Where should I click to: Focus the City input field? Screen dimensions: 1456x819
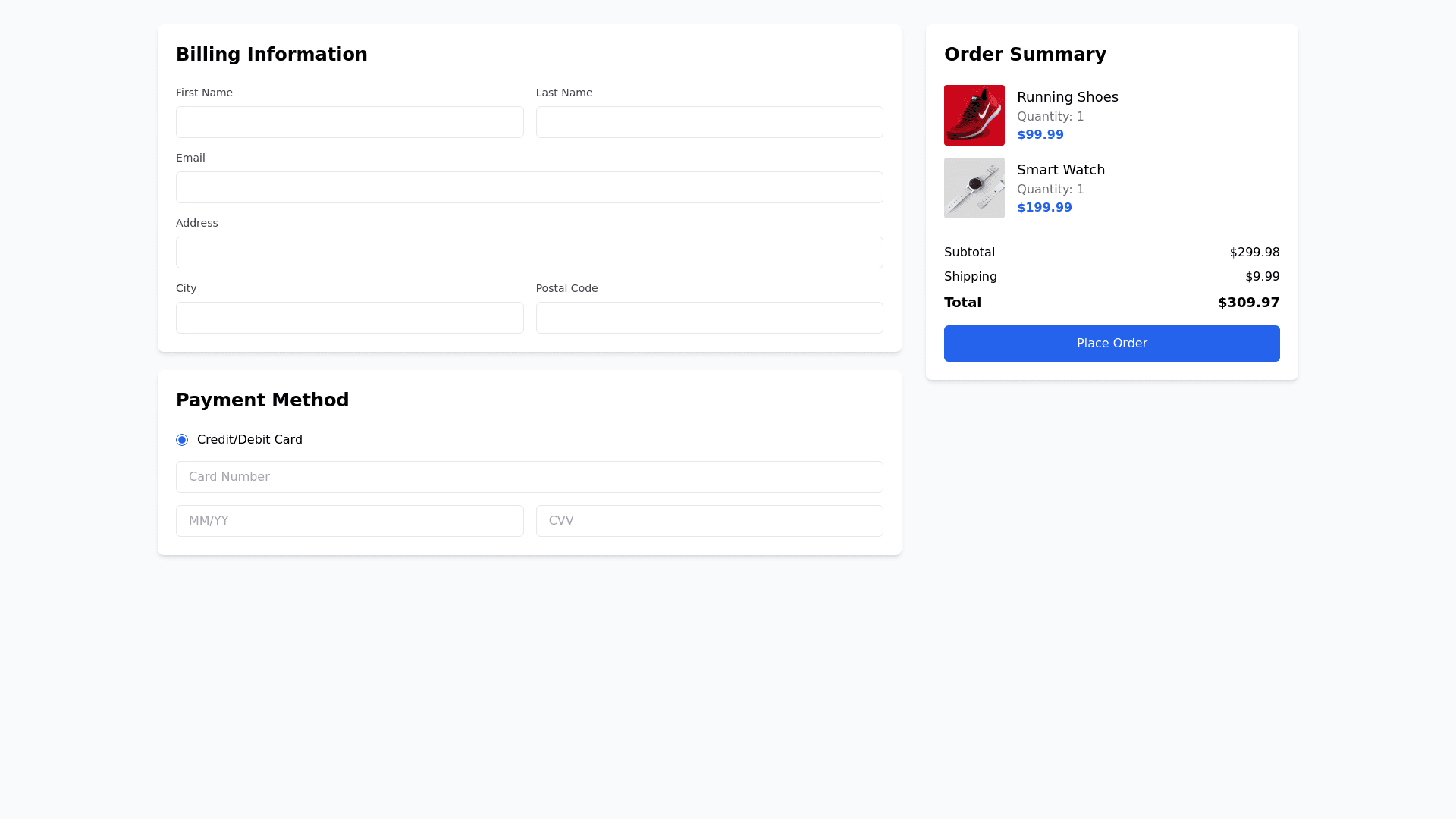(x=350, y=318)
